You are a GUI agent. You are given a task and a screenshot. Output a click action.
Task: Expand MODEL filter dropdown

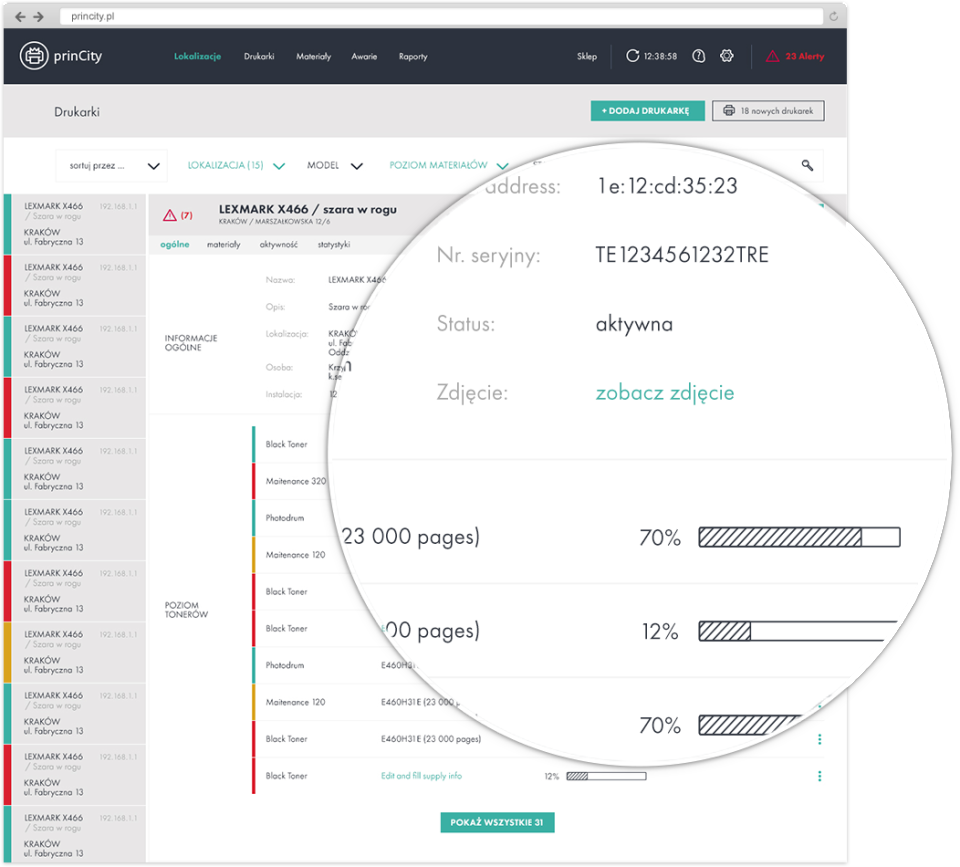(x=335, y=165)
